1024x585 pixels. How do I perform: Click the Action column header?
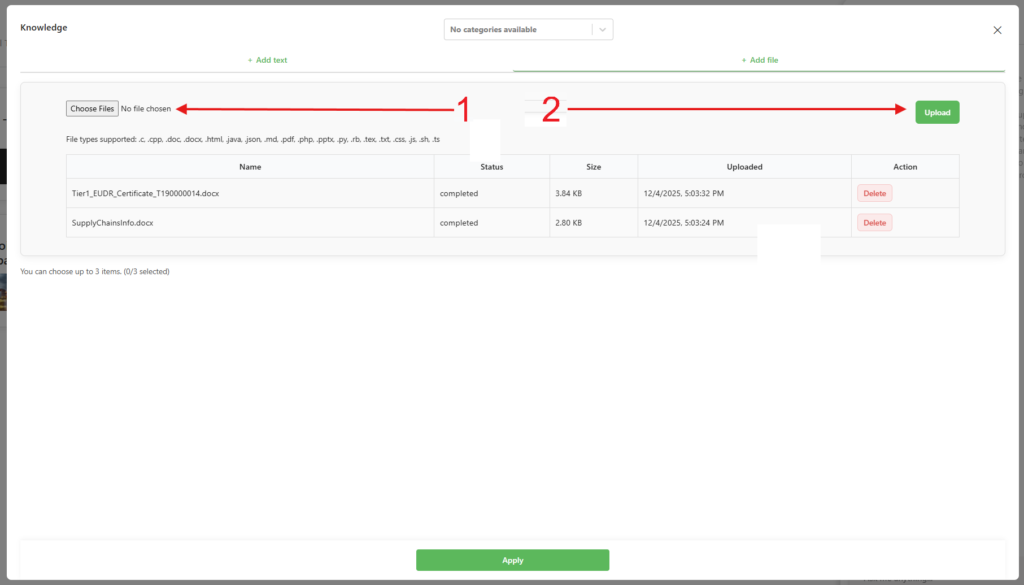tap(904, 167)
